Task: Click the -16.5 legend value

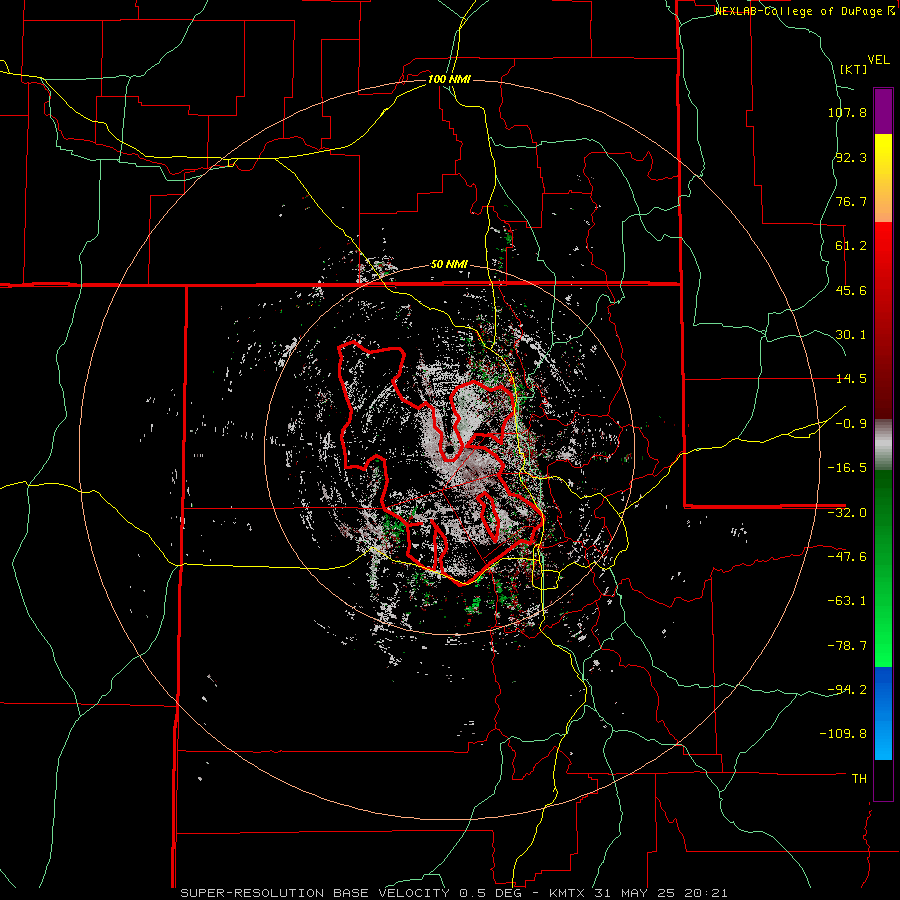Action: (x=847, y=468)
